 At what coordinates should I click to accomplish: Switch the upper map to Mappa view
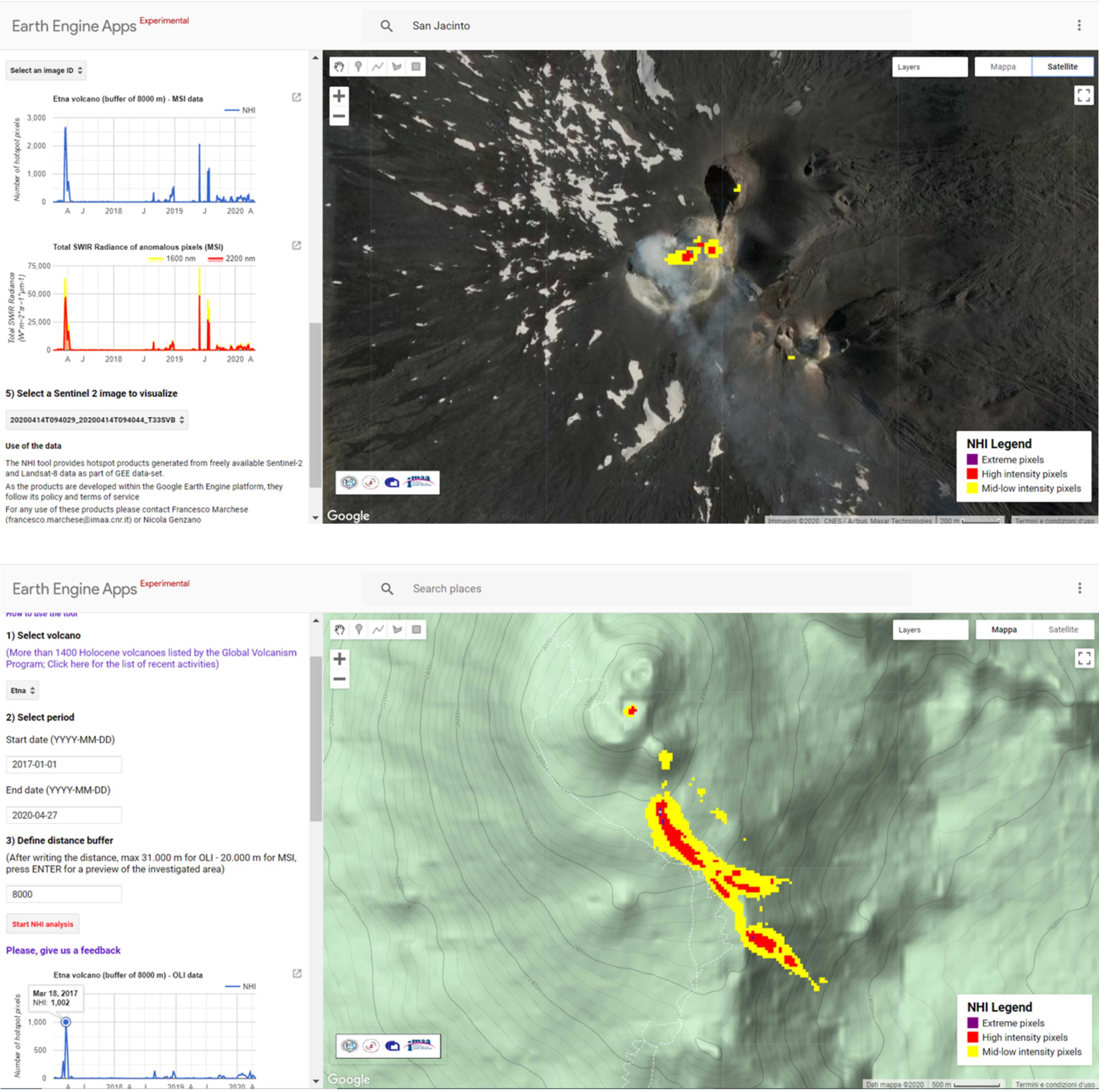click(x=1002, y=66)
